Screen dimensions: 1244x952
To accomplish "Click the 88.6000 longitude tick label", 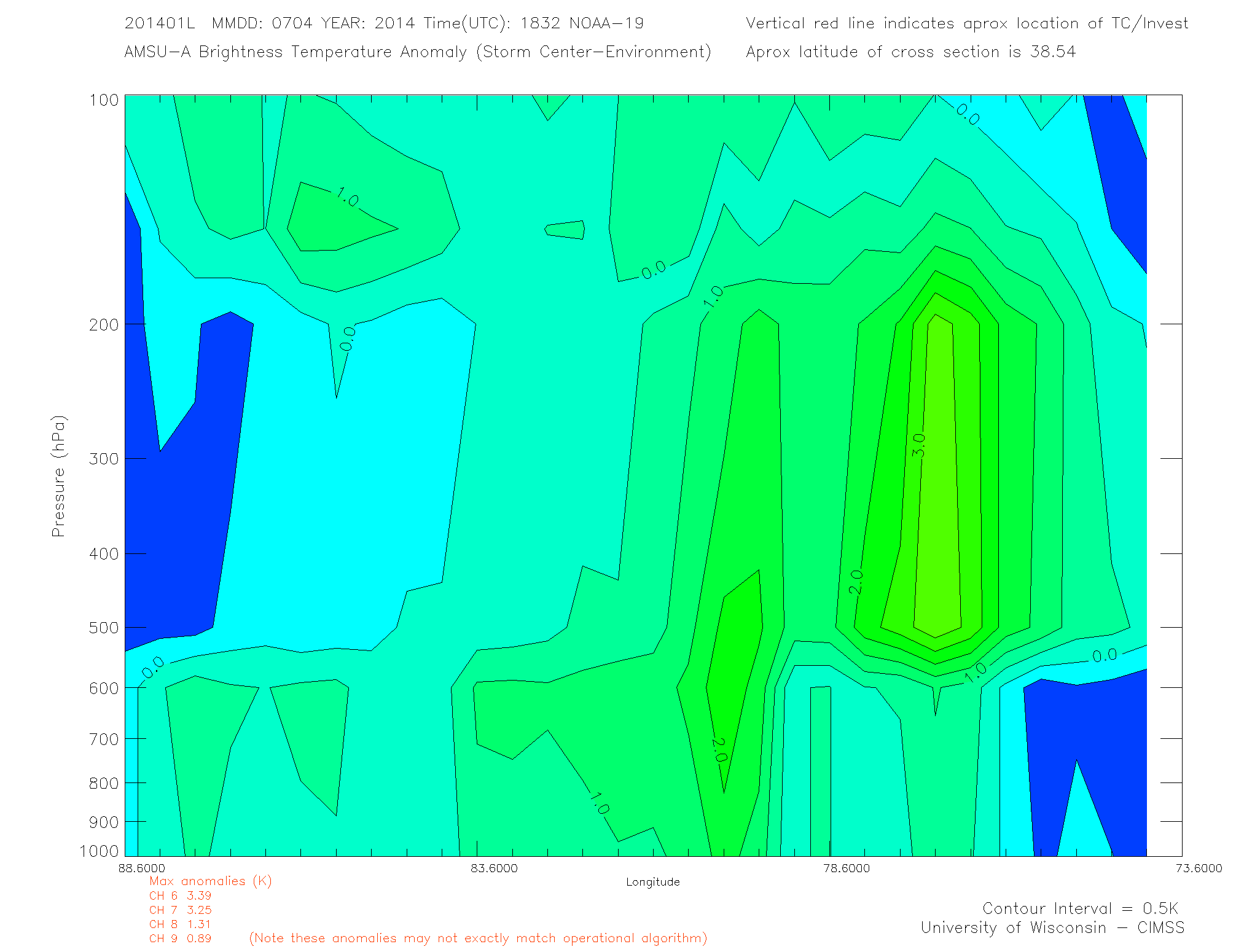I will click(x=142, y=868).
